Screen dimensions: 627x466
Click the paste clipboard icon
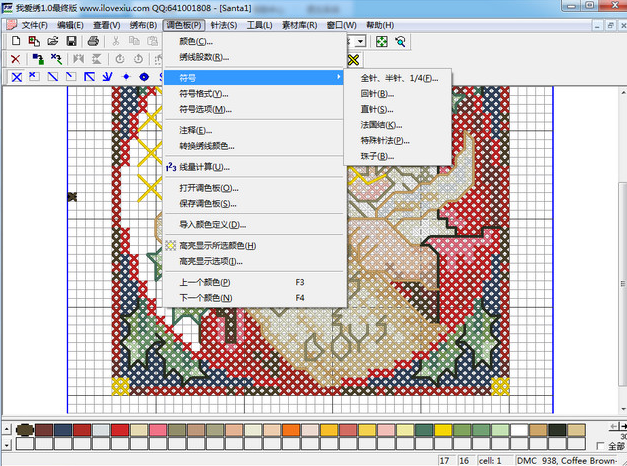(152, 41)
